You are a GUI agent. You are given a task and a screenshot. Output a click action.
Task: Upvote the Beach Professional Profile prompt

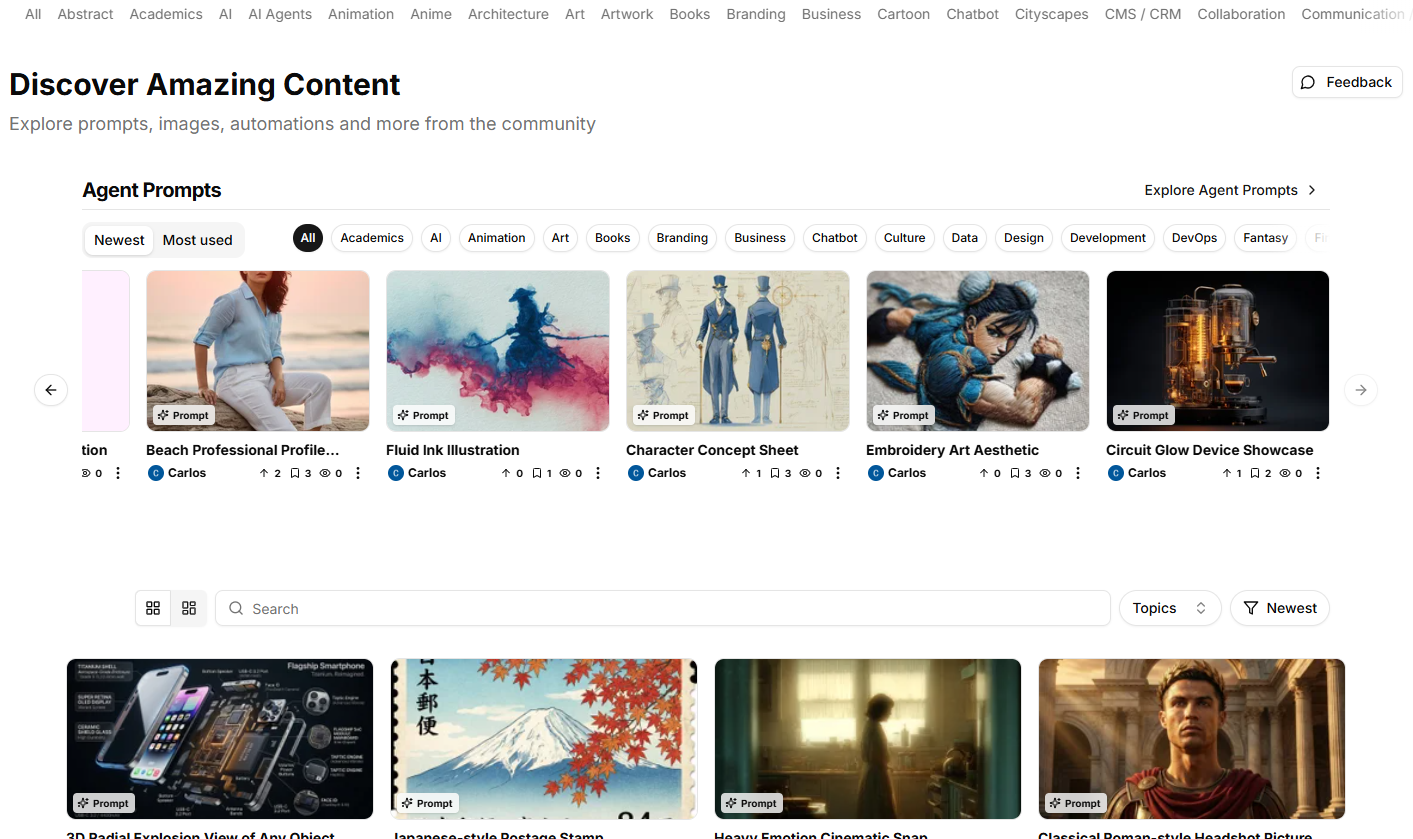coord(265,473)
